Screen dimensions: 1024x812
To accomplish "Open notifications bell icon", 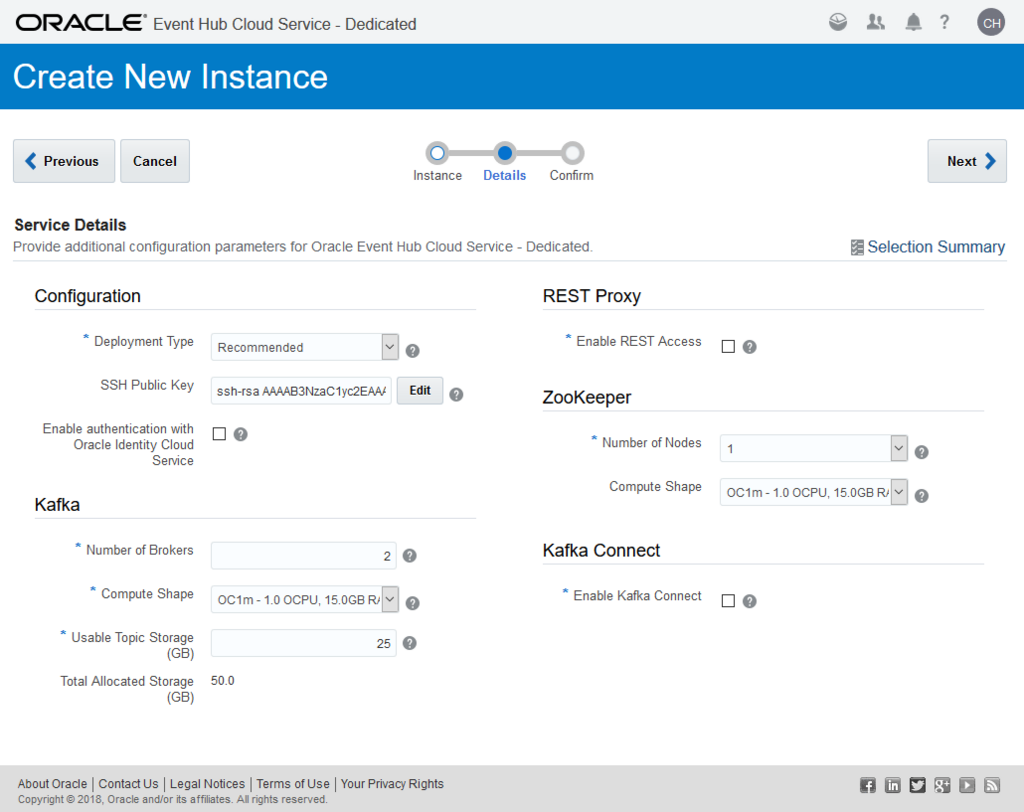I will pos(913,22).
